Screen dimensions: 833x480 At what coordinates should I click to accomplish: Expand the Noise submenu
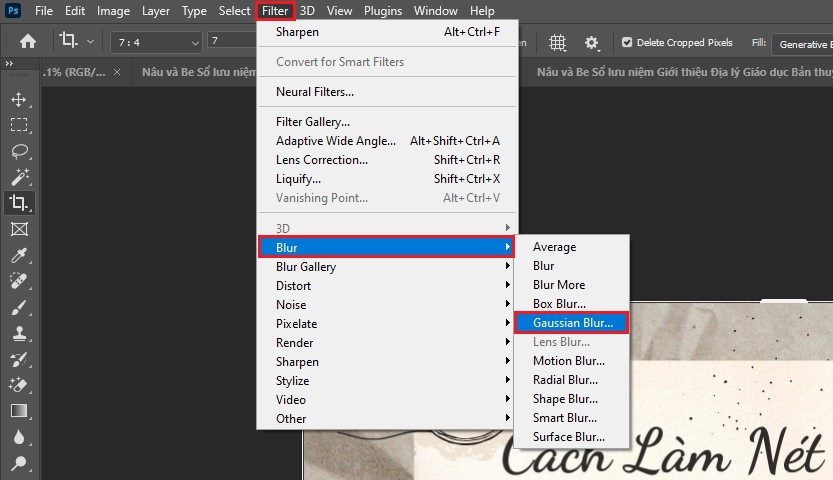387,305
